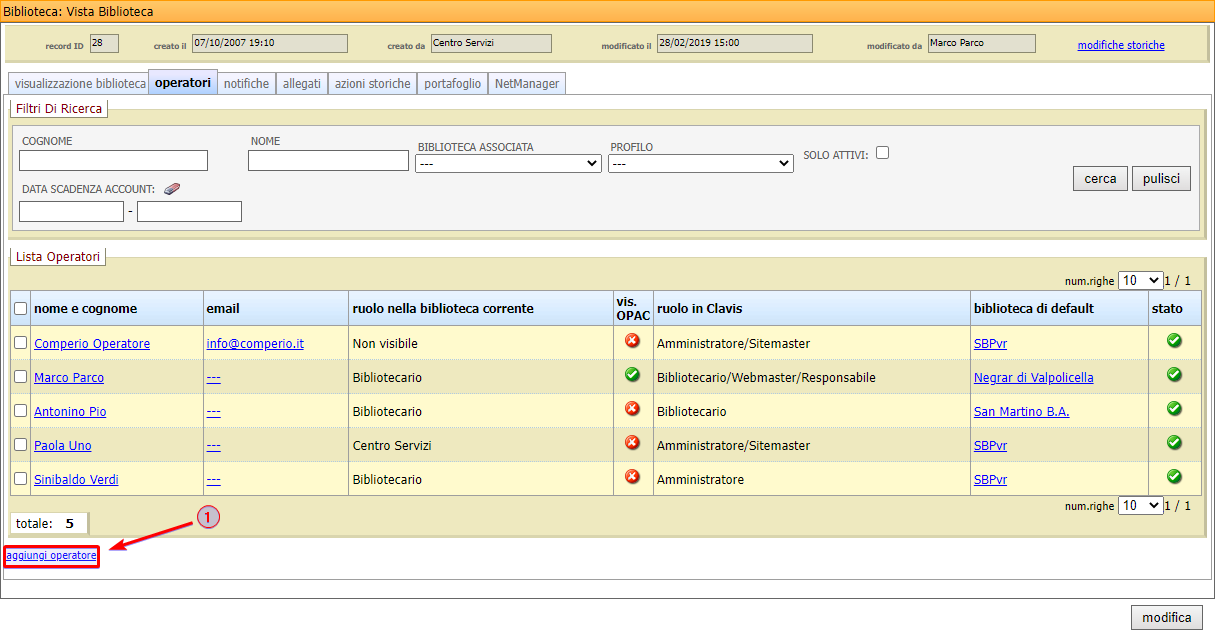Expand the Profilo dropdown
This screenshot has width=1215, height=632.
(700, 164)
